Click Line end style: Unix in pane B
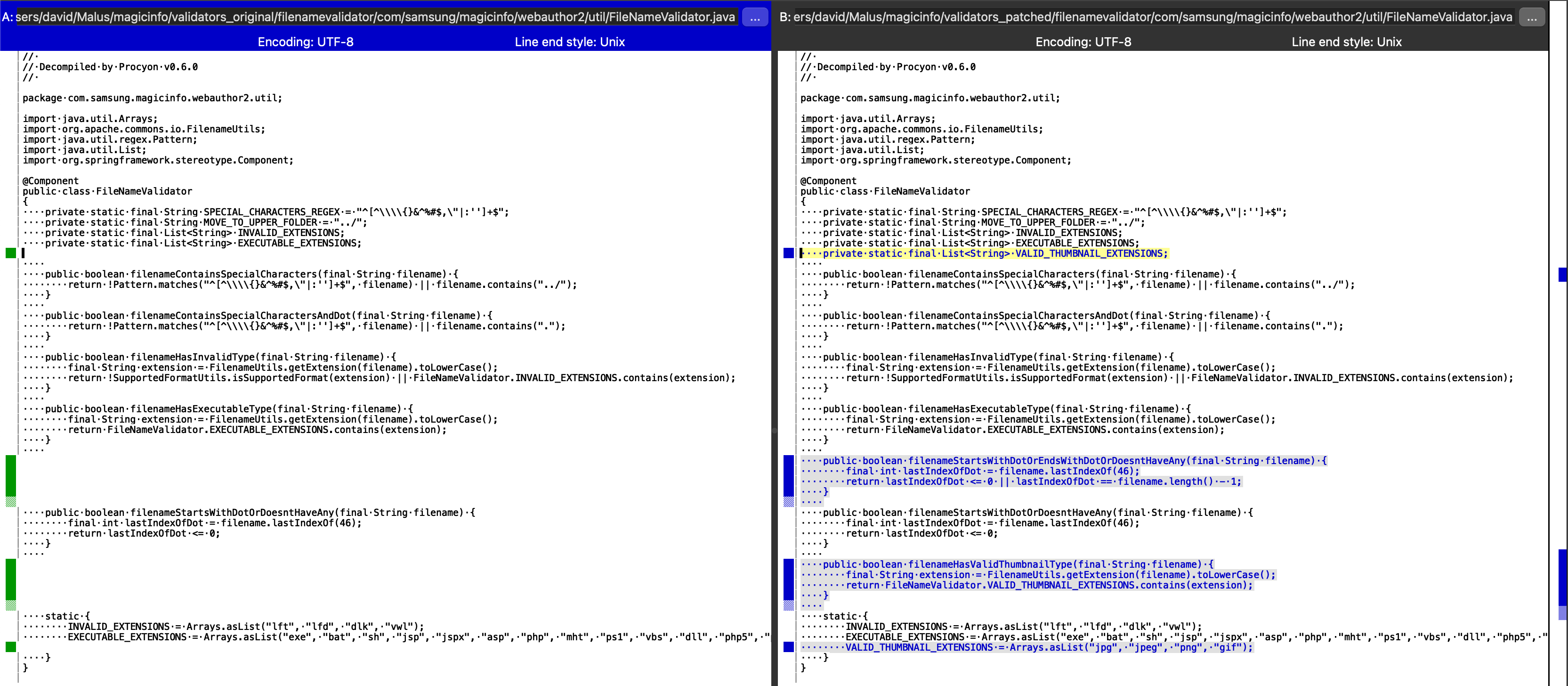Viewport: 1568px width, 686px height. coord(1346,42)
